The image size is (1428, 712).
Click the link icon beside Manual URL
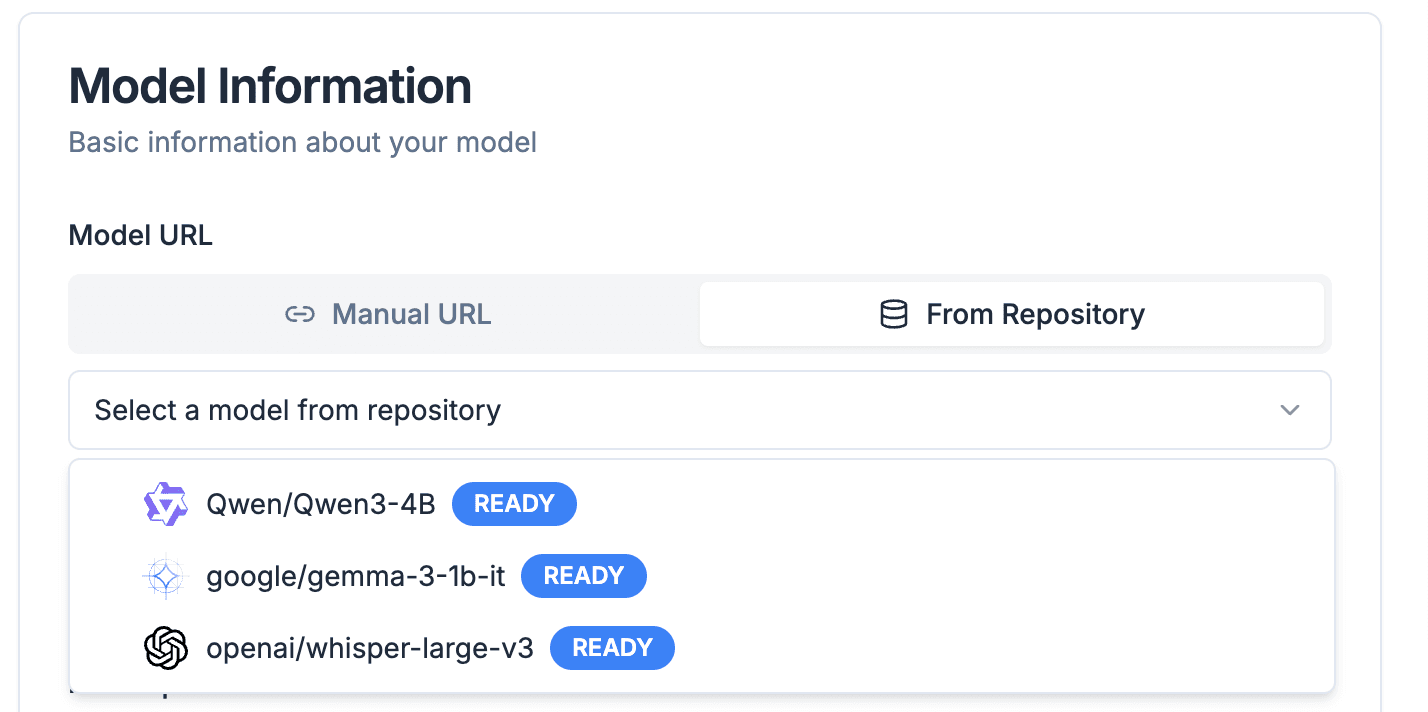pyautogui.click(x=300, y=315)
